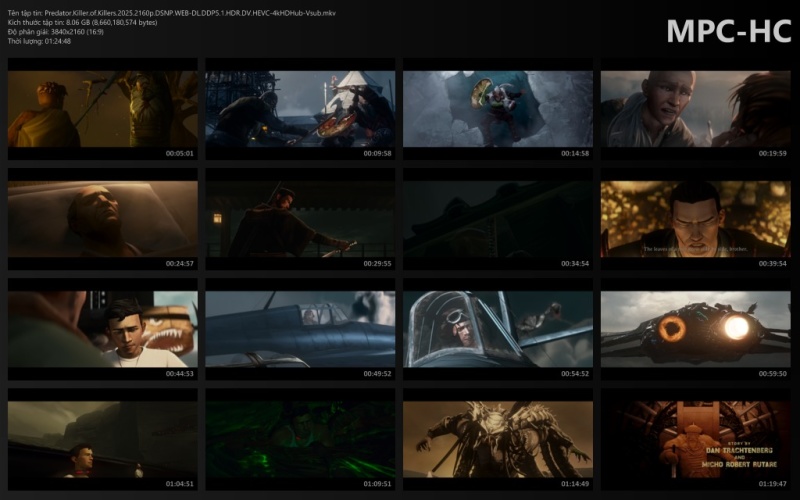The image size is (800, 500).
Task: Click the 'DAN TRACHTENBERG' credit text
Action: tap(739, 451)
